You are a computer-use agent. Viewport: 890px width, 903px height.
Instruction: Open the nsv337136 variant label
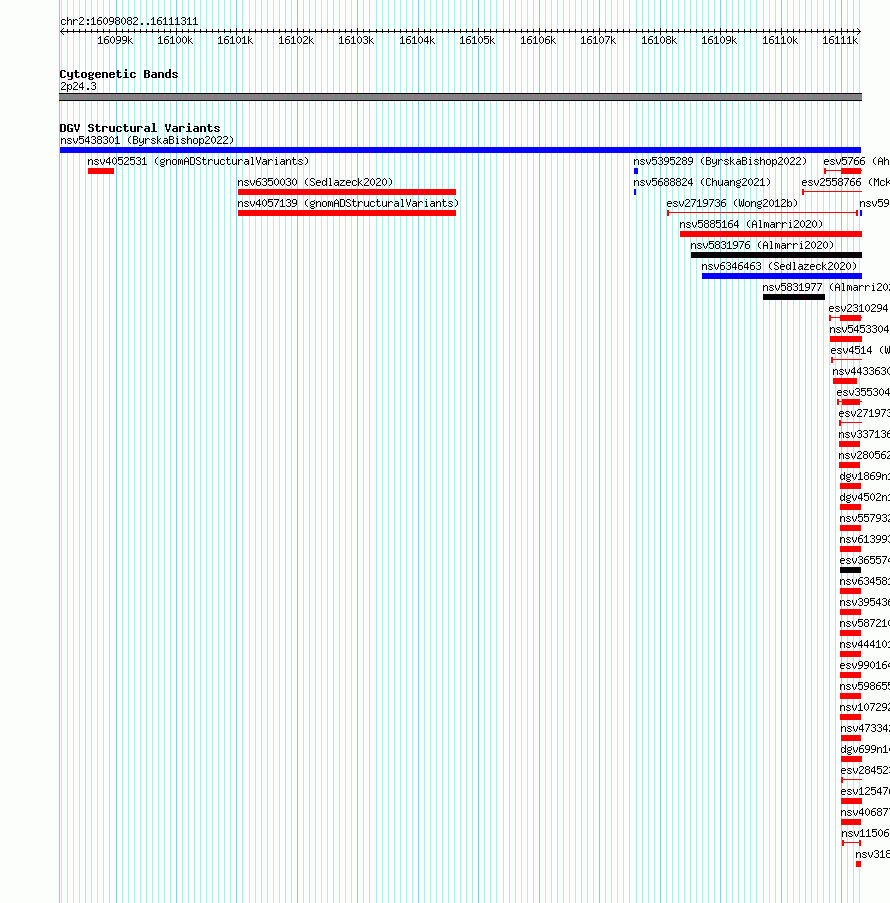click(864, 435)
